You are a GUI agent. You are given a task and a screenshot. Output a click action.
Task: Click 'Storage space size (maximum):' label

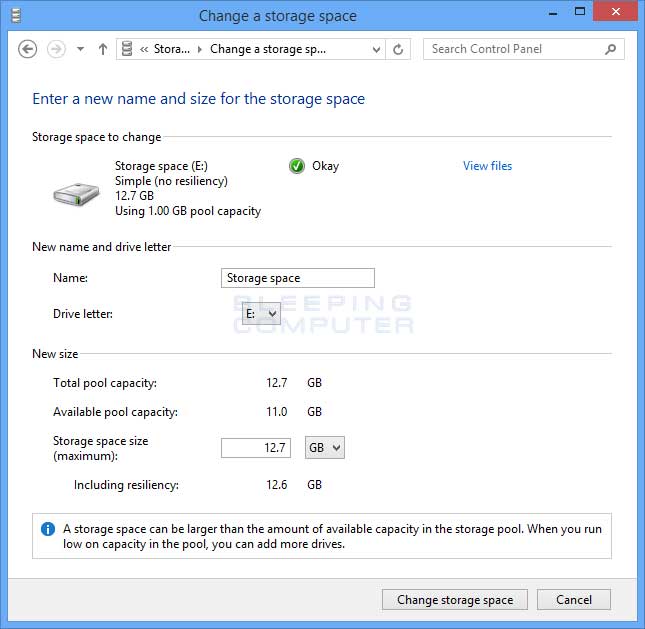point(100,448)
